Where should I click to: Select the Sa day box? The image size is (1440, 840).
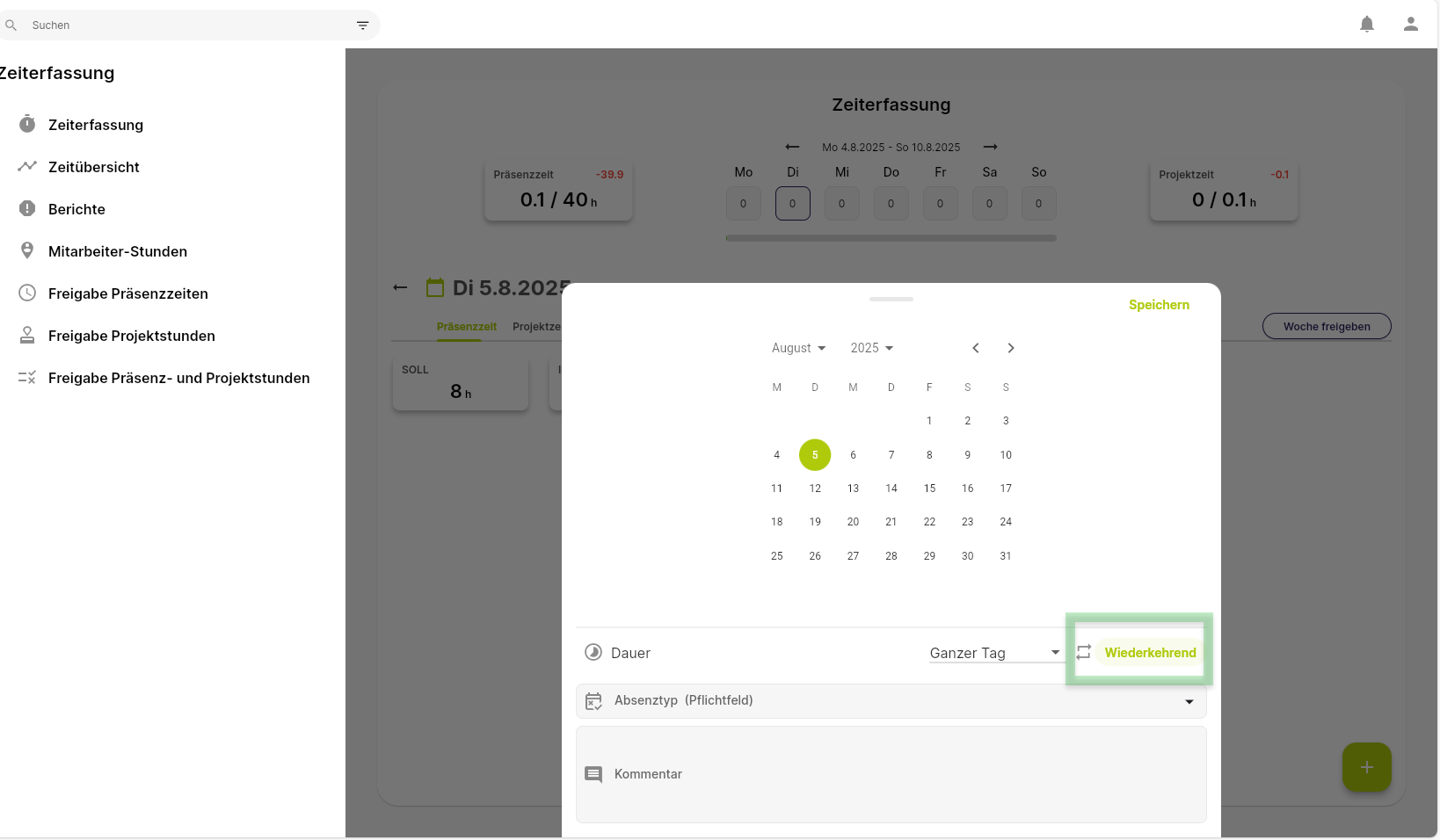(x=989, y=204)
